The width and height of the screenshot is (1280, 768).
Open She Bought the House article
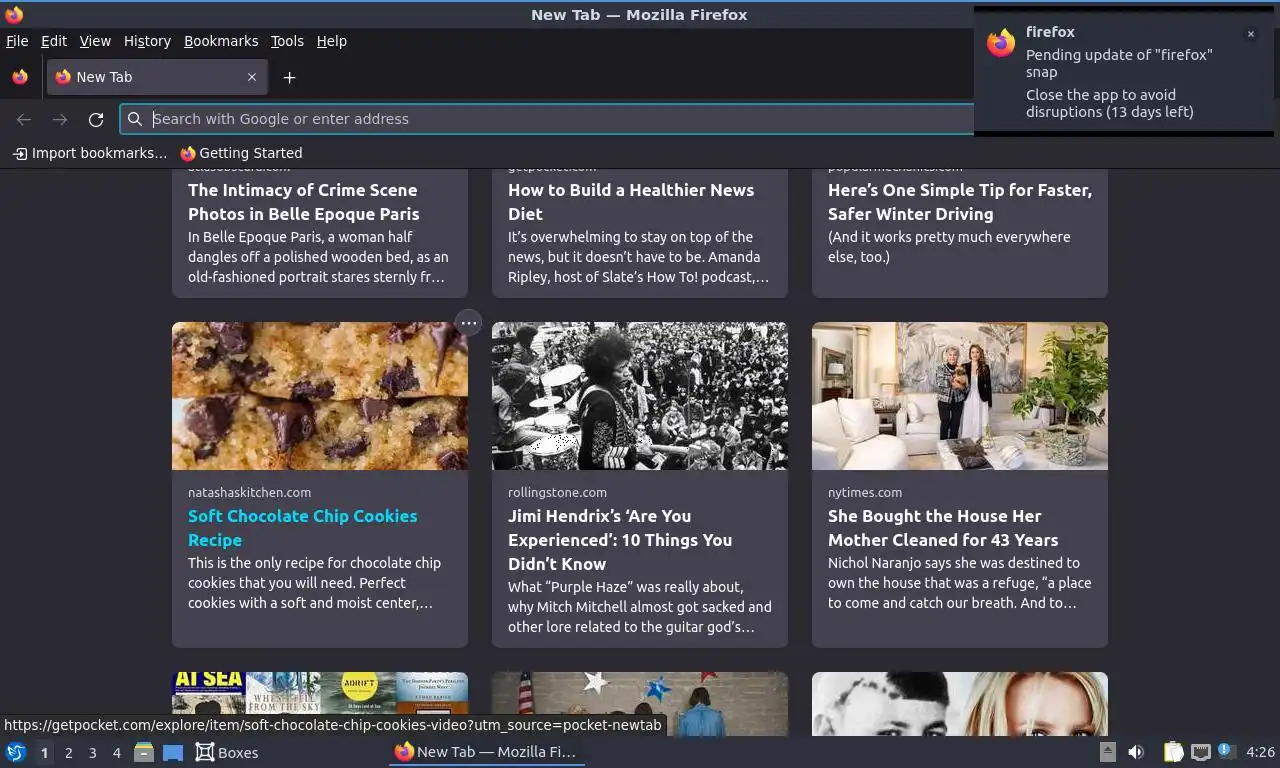[943, 528]
